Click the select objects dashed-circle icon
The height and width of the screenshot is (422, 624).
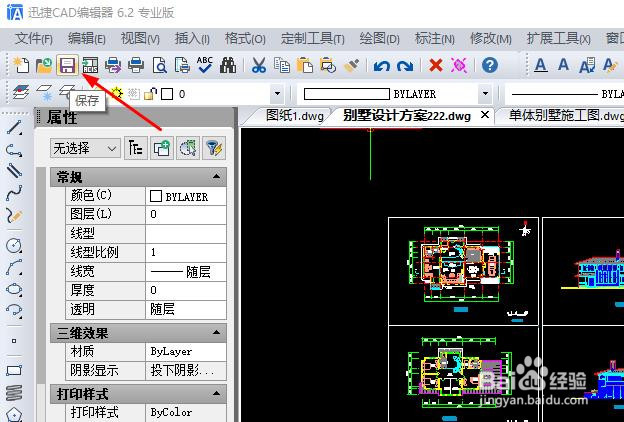[x=188, y=148]
